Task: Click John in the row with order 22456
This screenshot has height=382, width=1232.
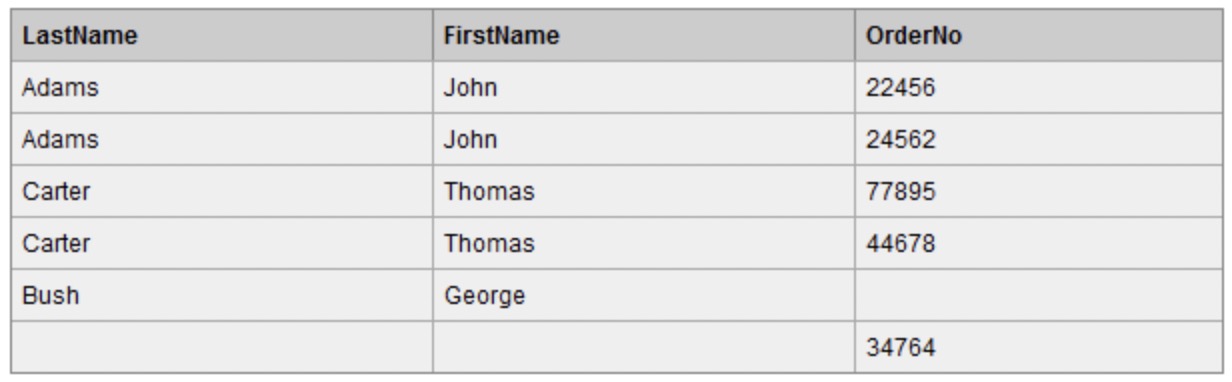Action: point(642,88)
